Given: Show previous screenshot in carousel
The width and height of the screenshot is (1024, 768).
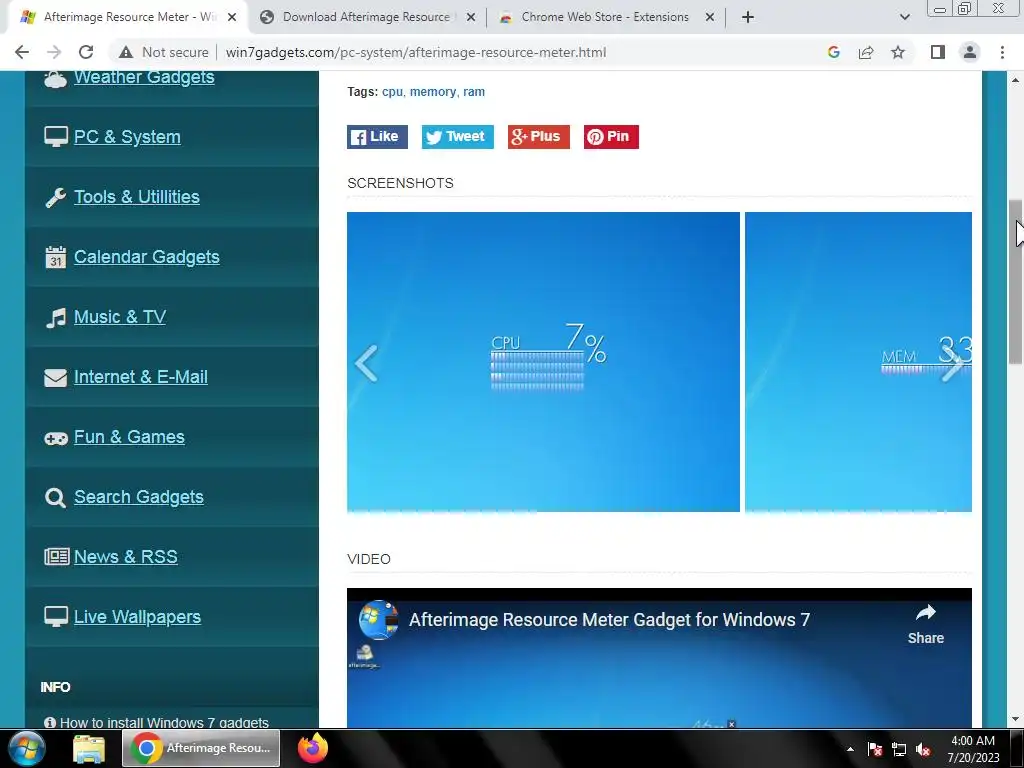Looking at the screenshot, I should click(366, 362).
